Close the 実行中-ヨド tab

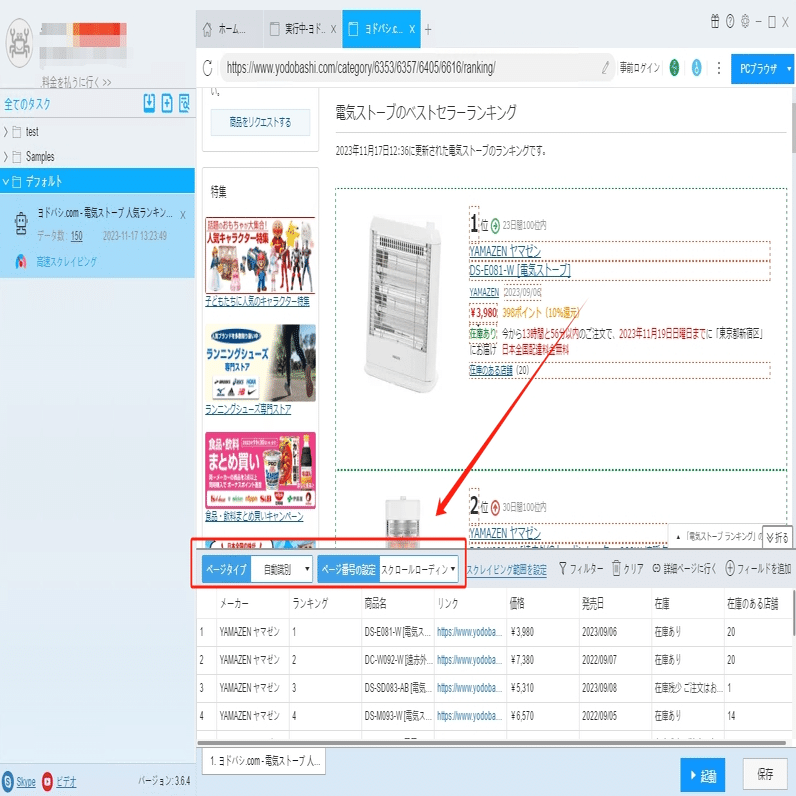pos(334,29)
